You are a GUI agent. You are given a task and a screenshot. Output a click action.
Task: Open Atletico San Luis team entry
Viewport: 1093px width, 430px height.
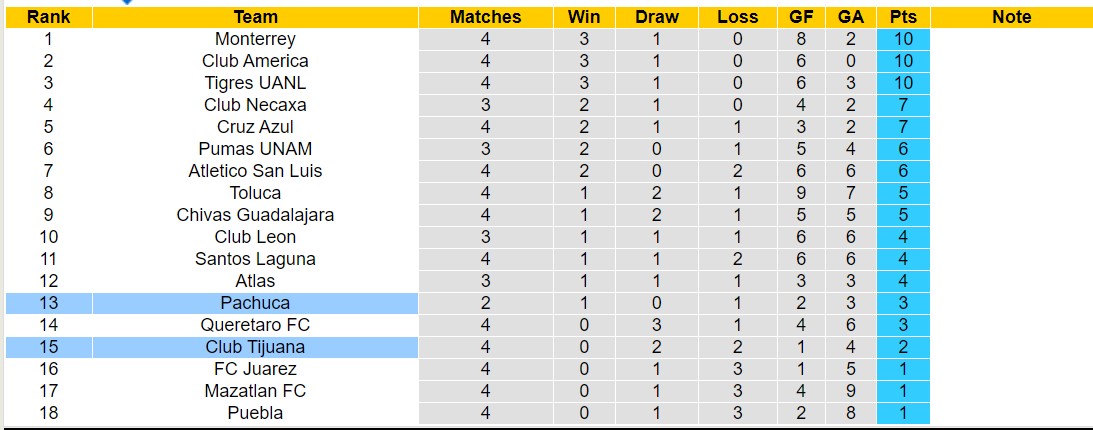(x=255, y=171)
